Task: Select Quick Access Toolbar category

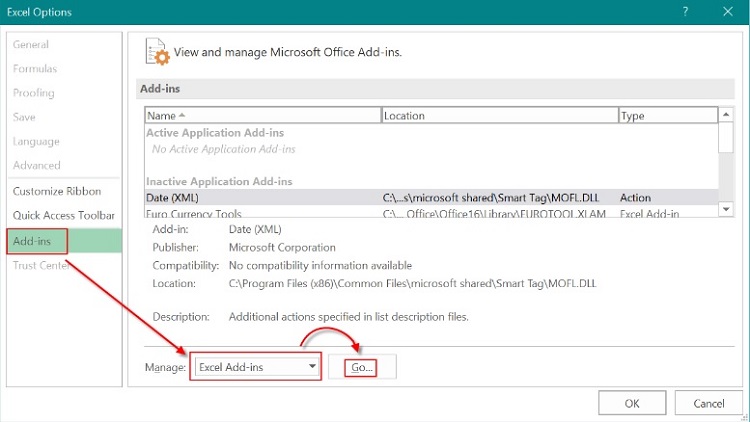Action: tap(64, 215)
